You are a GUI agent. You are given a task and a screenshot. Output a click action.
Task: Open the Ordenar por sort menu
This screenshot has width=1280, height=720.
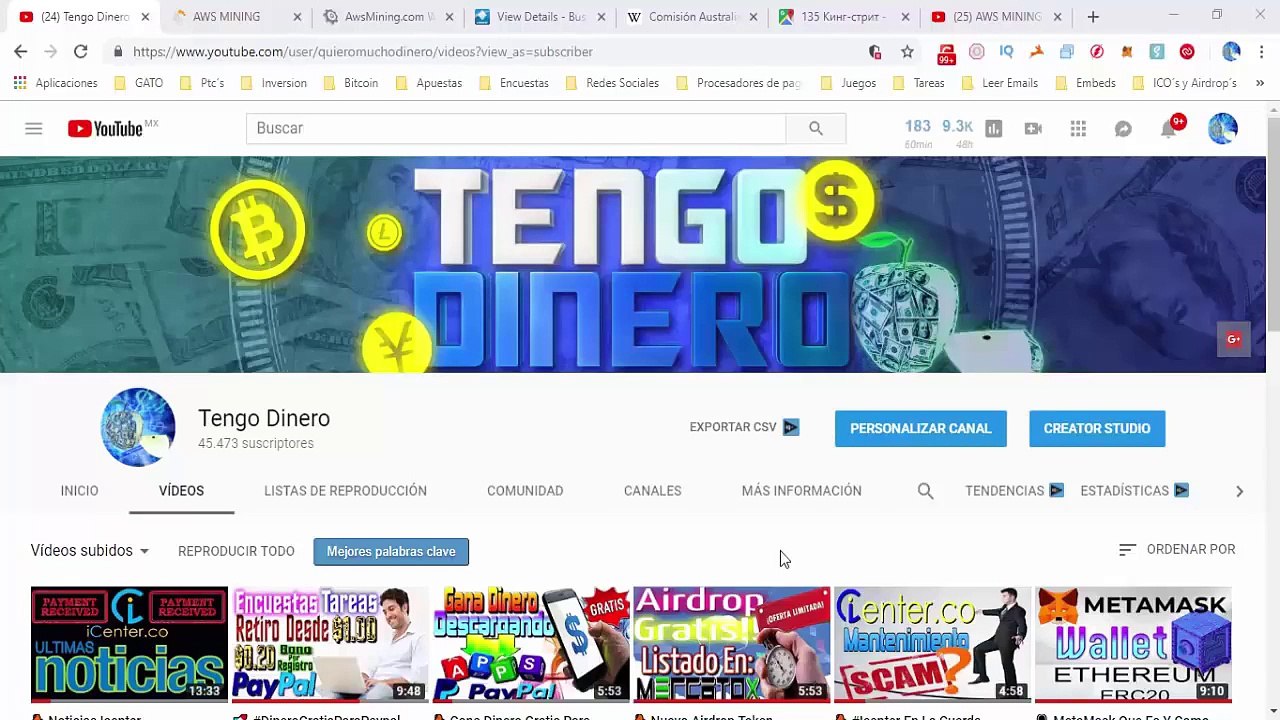1177,549
